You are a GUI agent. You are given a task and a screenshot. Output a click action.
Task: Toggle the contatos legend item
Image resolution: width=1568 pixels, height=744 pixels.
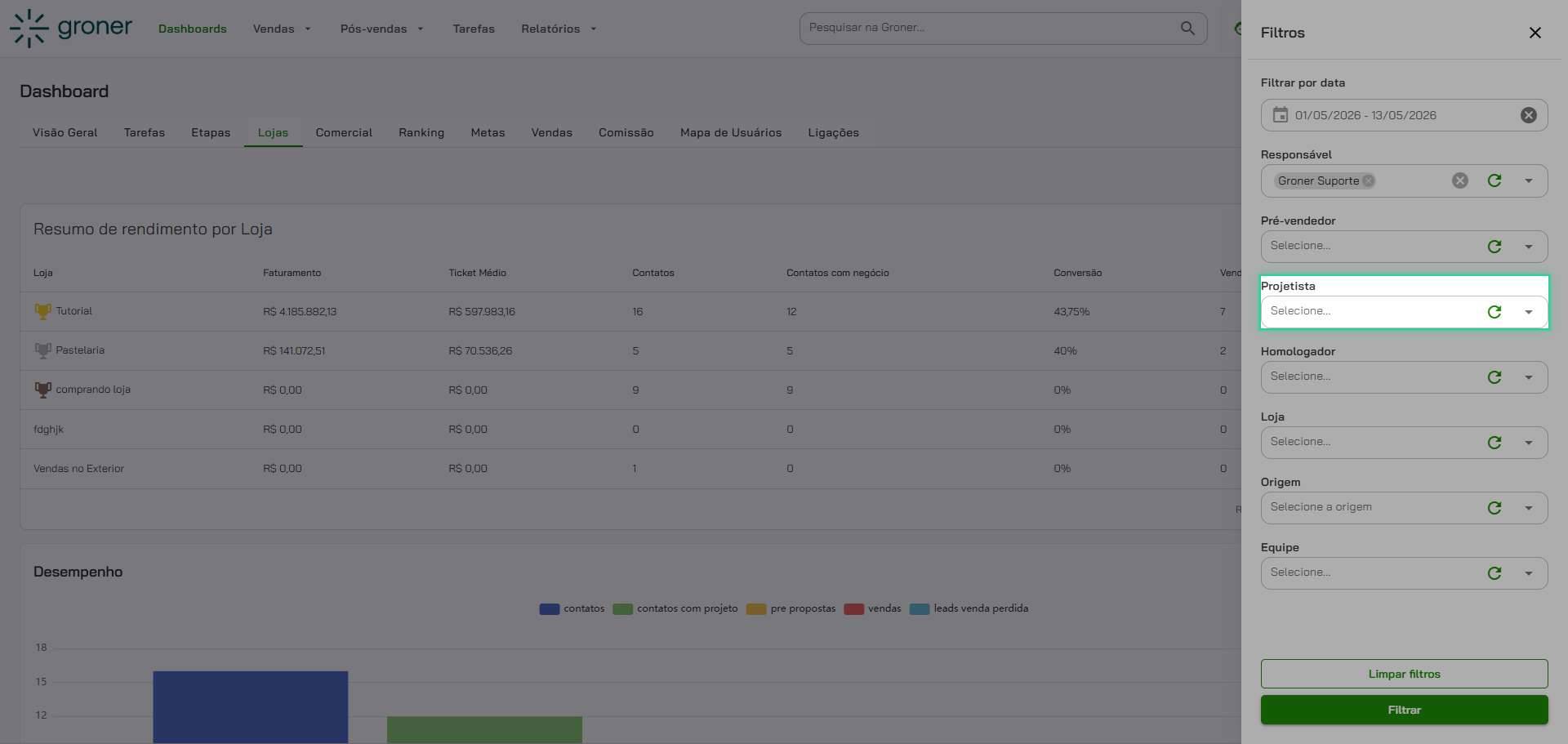coord(572,608)
